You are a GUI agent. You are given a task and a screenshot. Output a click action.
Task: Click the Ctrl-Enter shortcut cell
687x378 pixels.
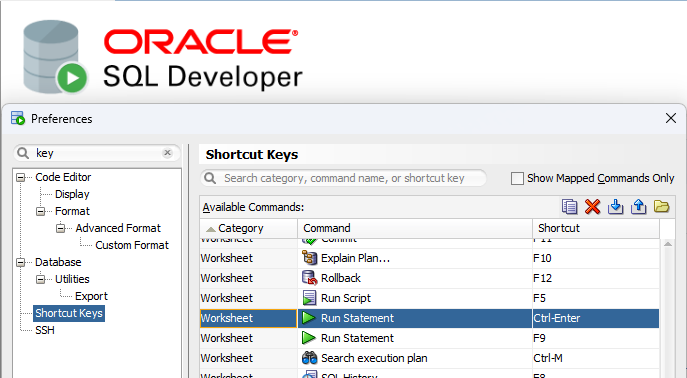coord(596,318)
